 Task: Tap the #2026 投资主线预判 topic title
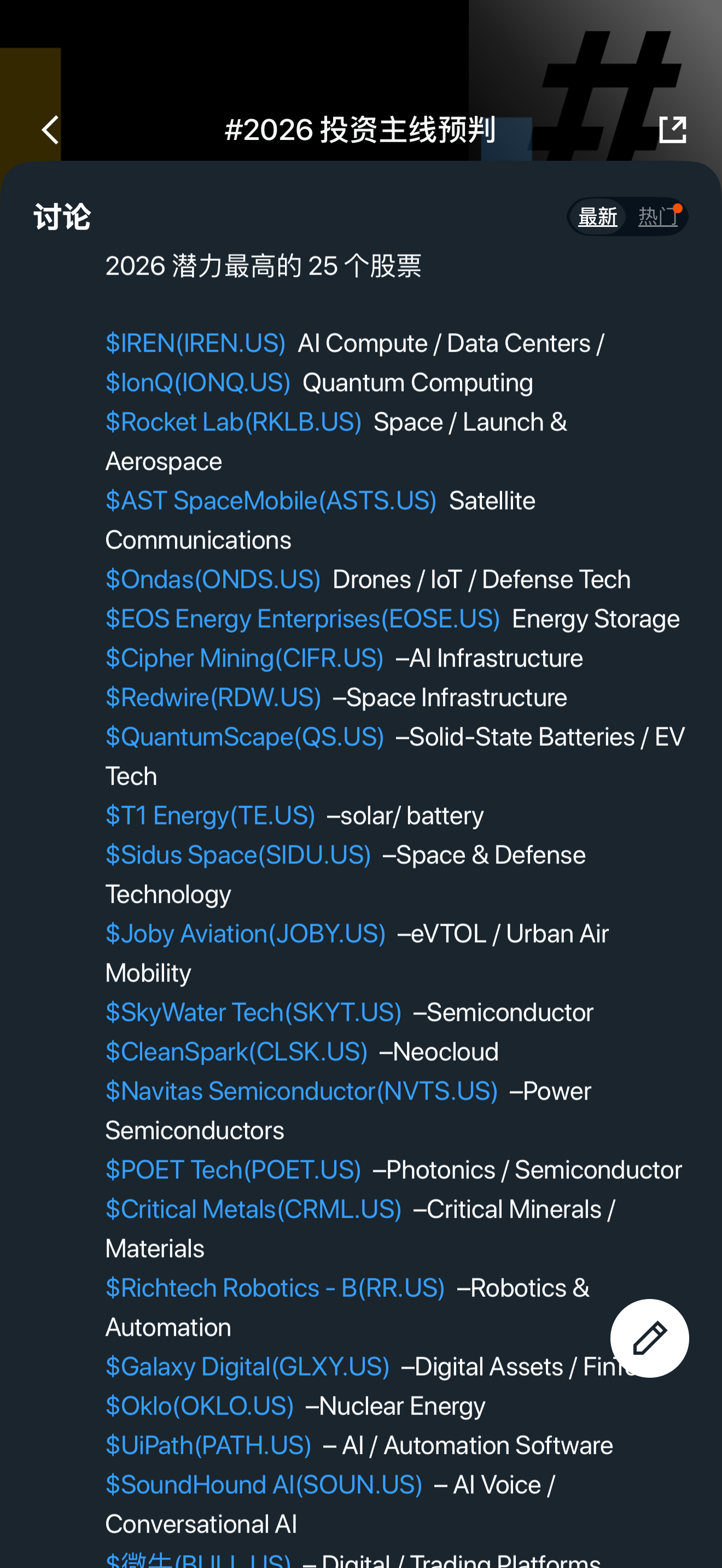(360, 130)
